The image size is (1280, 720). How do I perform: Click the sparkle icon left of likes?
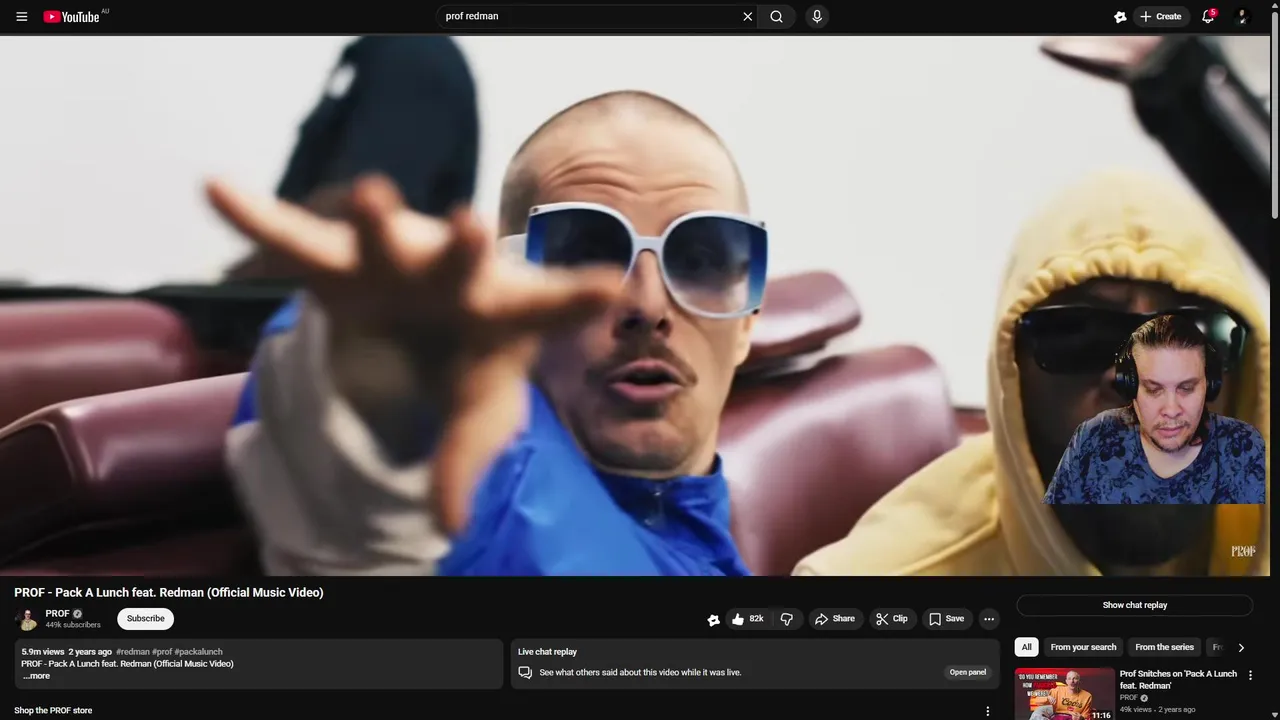click(713, 619)
